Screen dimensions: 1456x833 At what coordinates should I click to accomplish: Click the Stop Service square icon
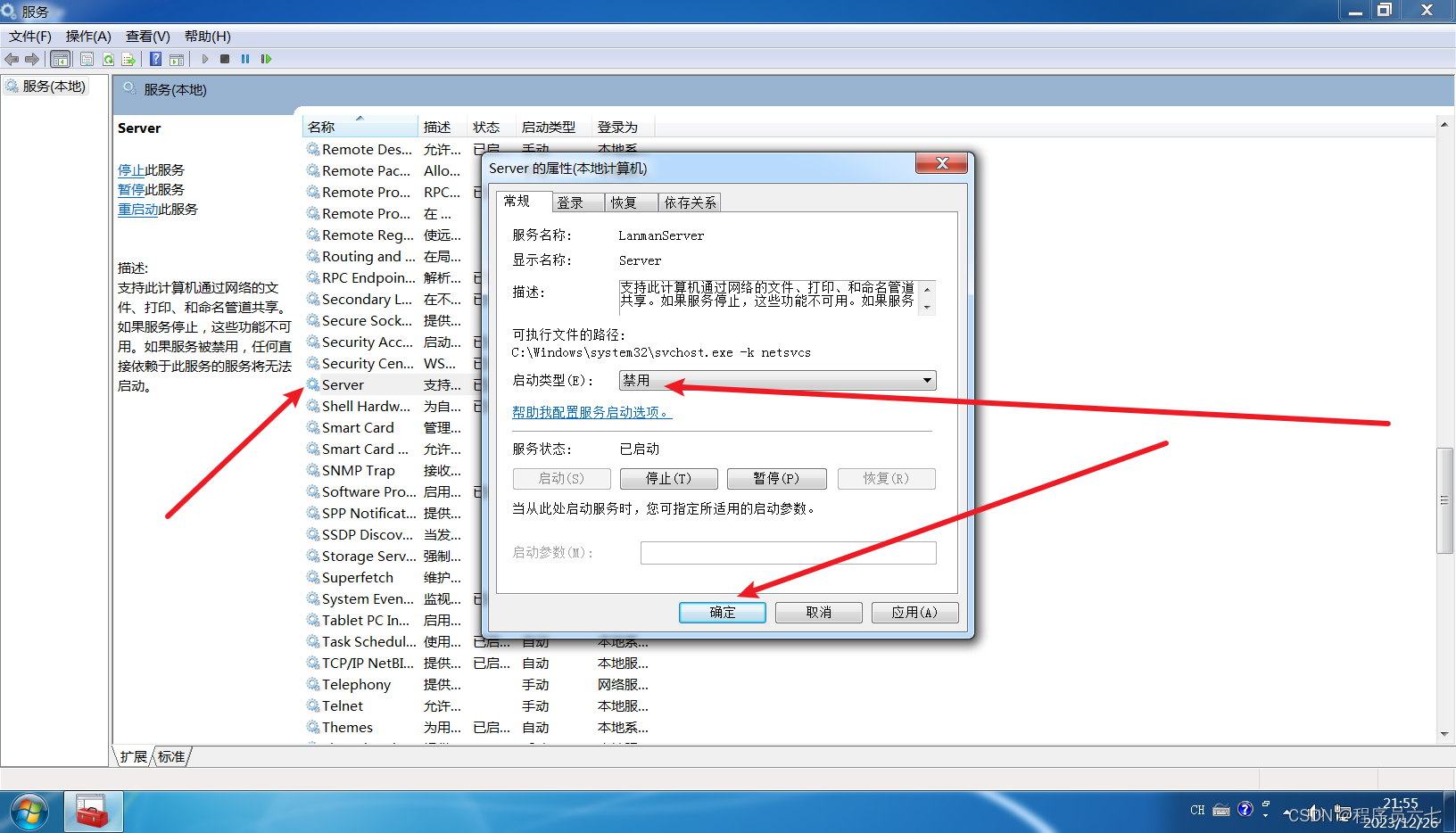click(225, 59)
